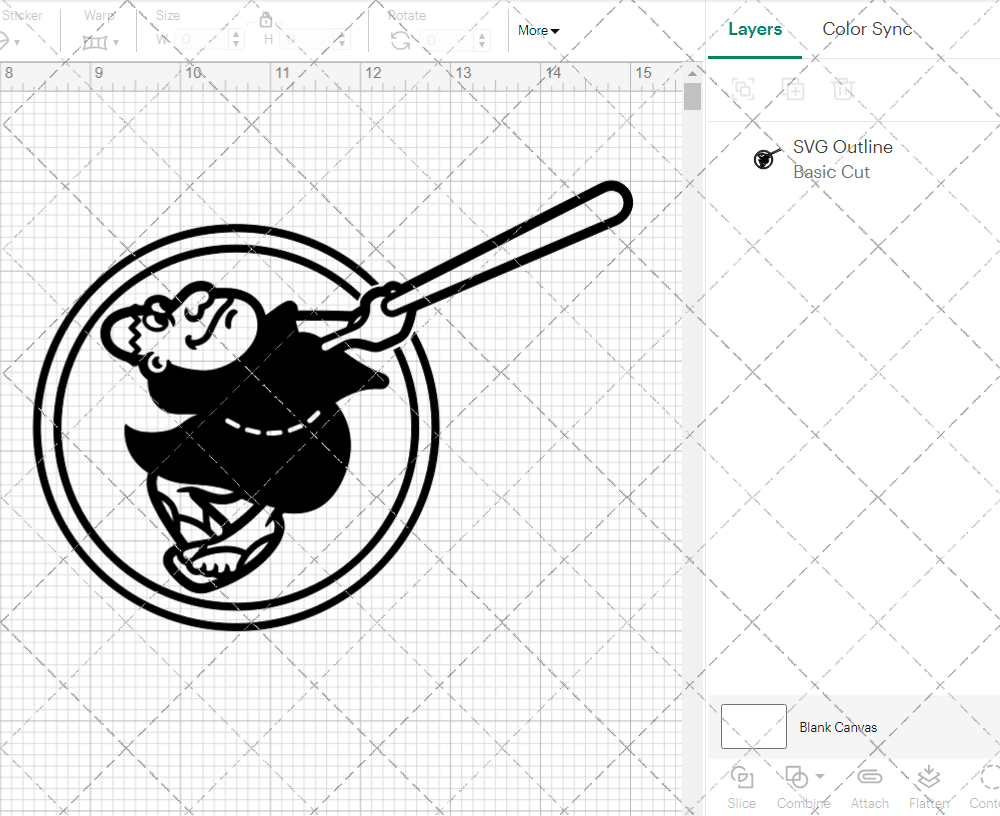
Task: Switch to the Color Sync tab
Action: pyautogui.click(x=867, y=29)
